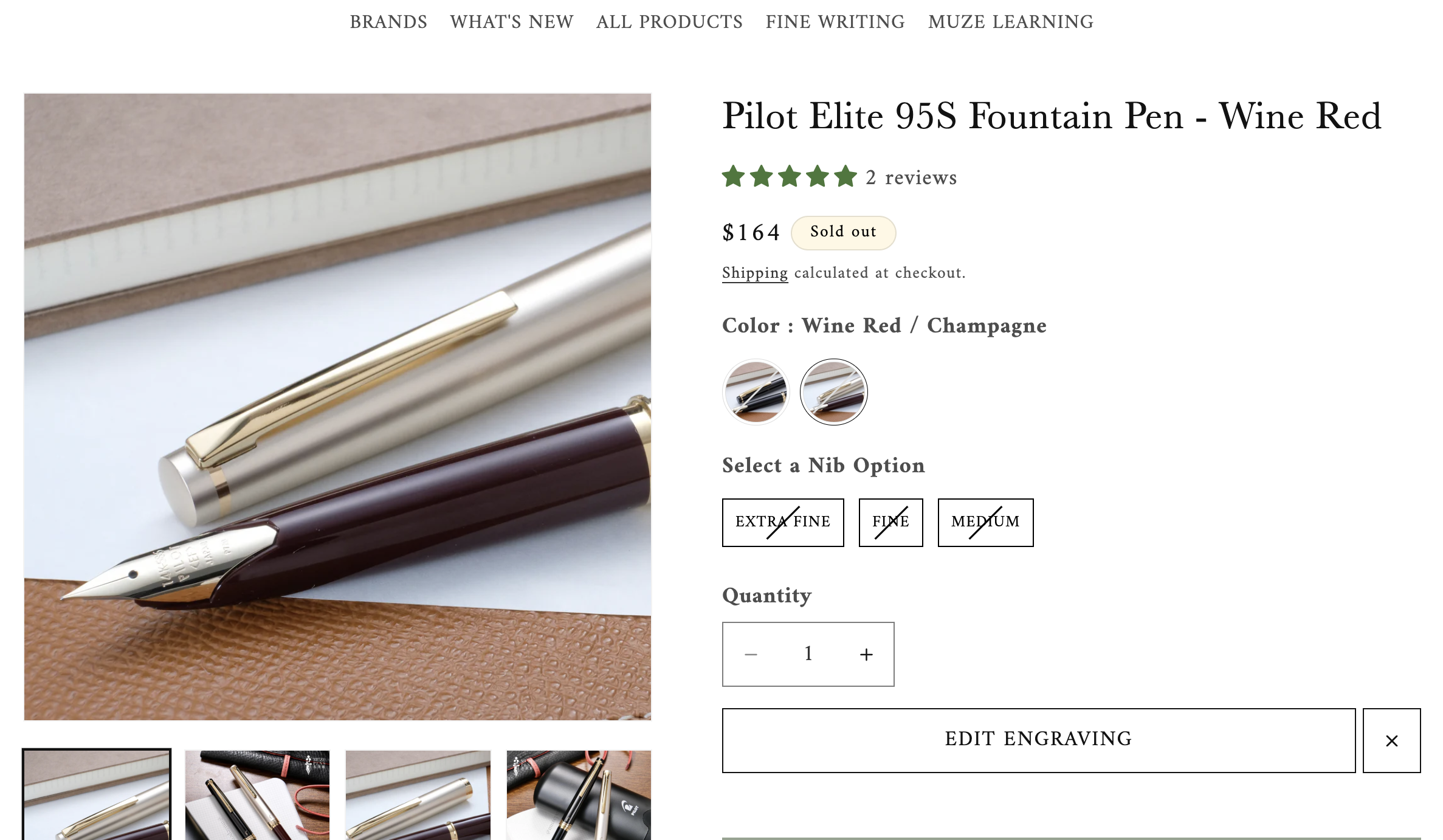The width and height of the screenshot is (1443, 840).
Task: Choose the FINE nib option
Action: point(890,522)
